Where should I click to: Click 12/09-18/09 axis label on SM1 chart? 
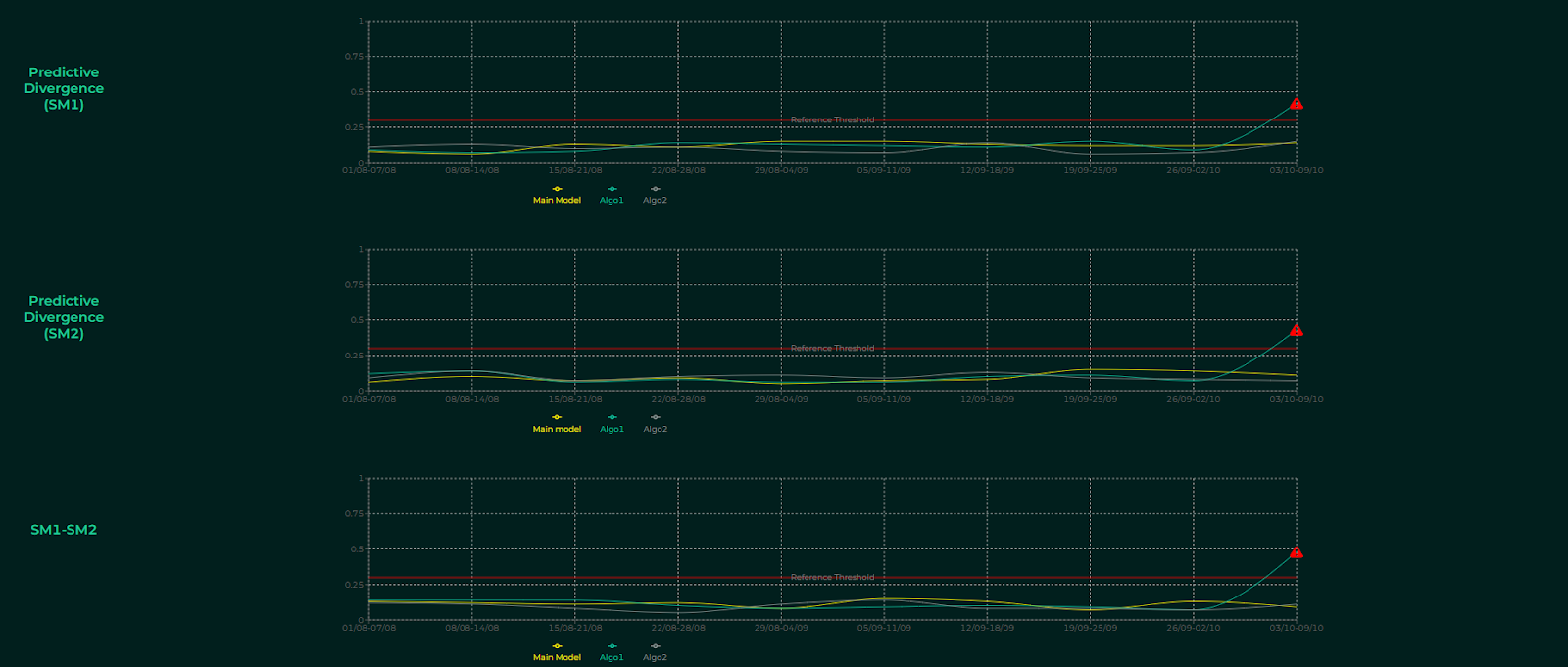pos(987,170)
